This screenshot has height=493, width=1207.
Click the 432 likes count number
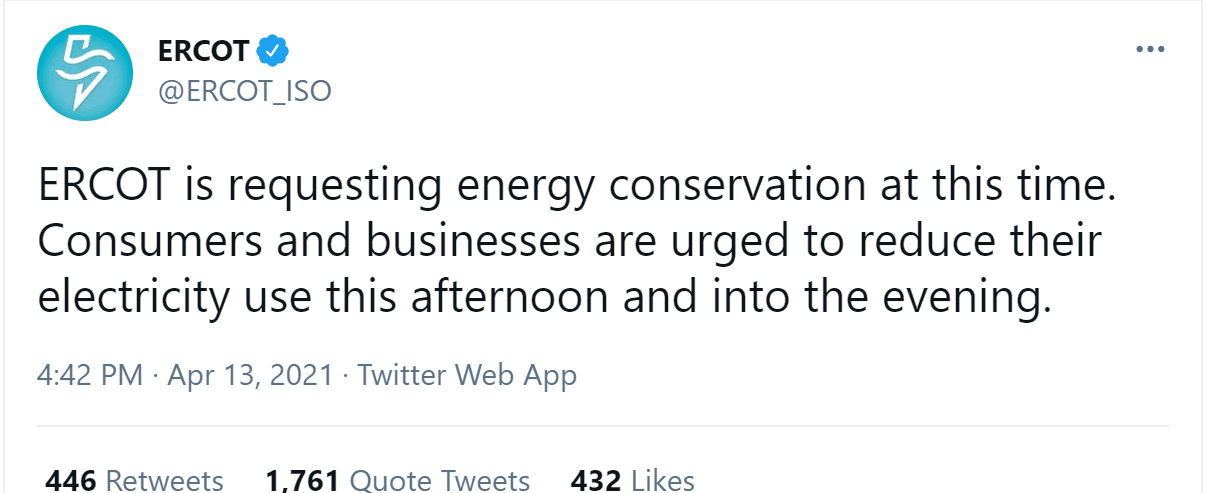(x=596, y=480)
